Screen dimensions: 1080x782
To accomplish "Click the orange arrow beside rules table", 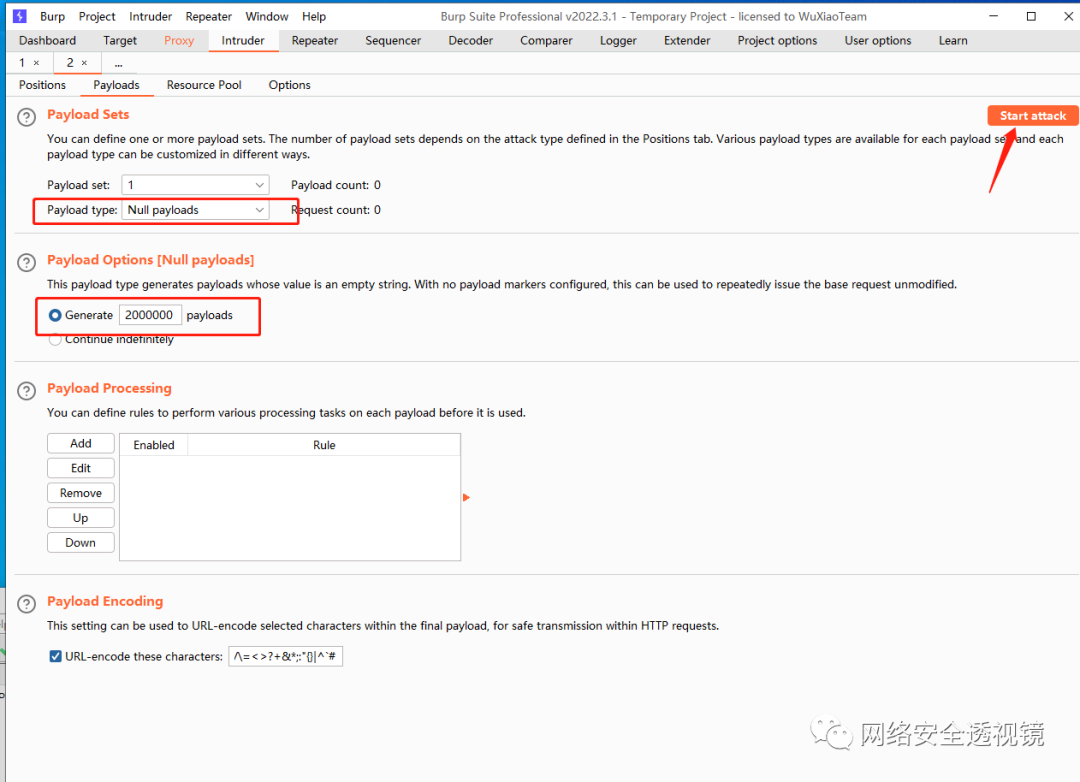I will tap(466, 497).
